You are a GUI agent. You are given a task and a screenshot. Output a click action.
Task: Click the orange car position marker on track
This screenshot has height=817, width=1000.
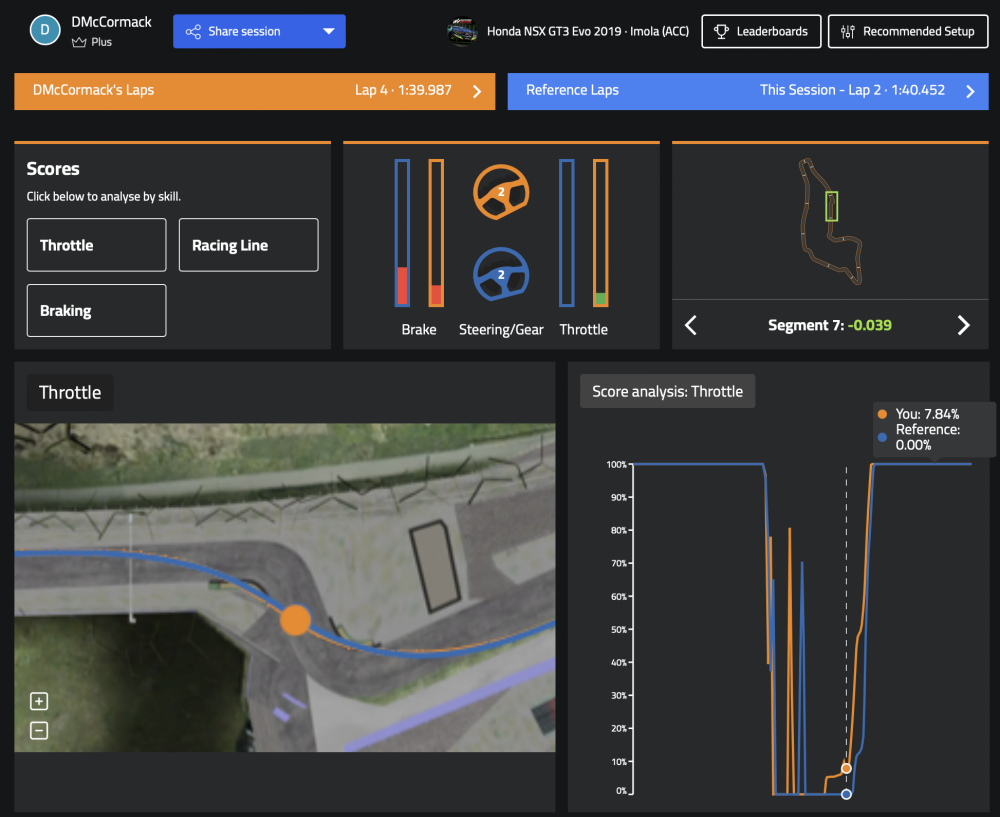tap(295, 619)
